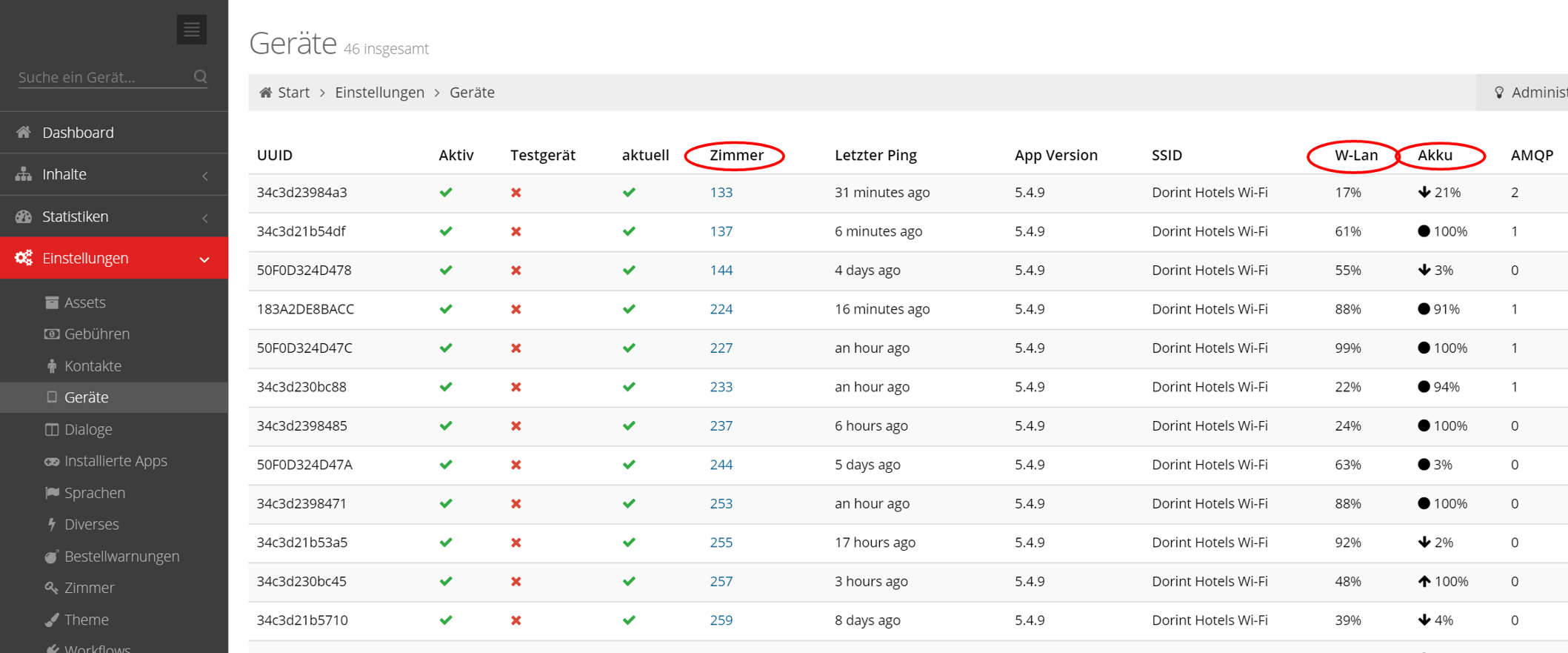This screenshot has width=1568, height=653.
Task: Click the search magnifier icon
Action: point(200,77)
